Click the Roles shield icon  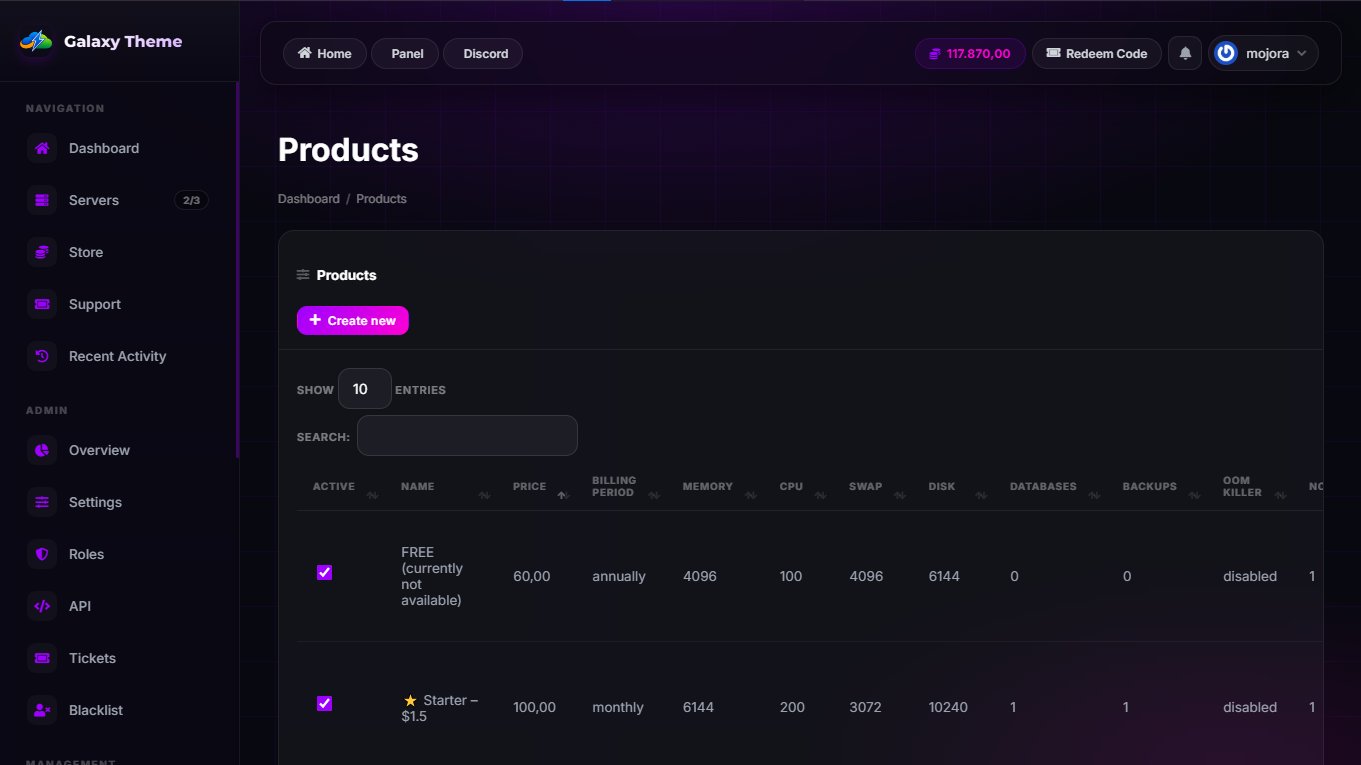[42, 555]
